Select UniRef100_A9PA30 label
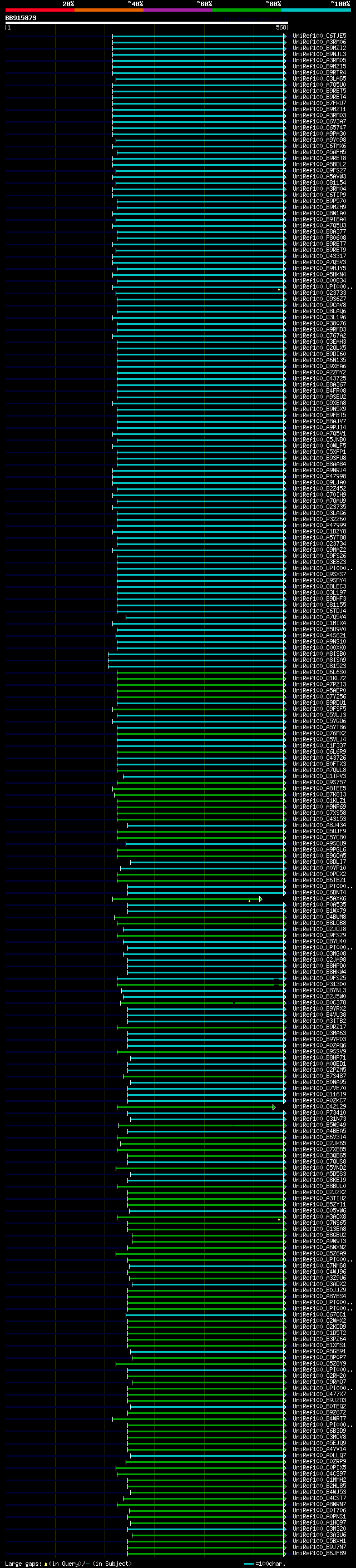Image resolution: width=356 pixels, height=1568 pixels. click(319, 134)
